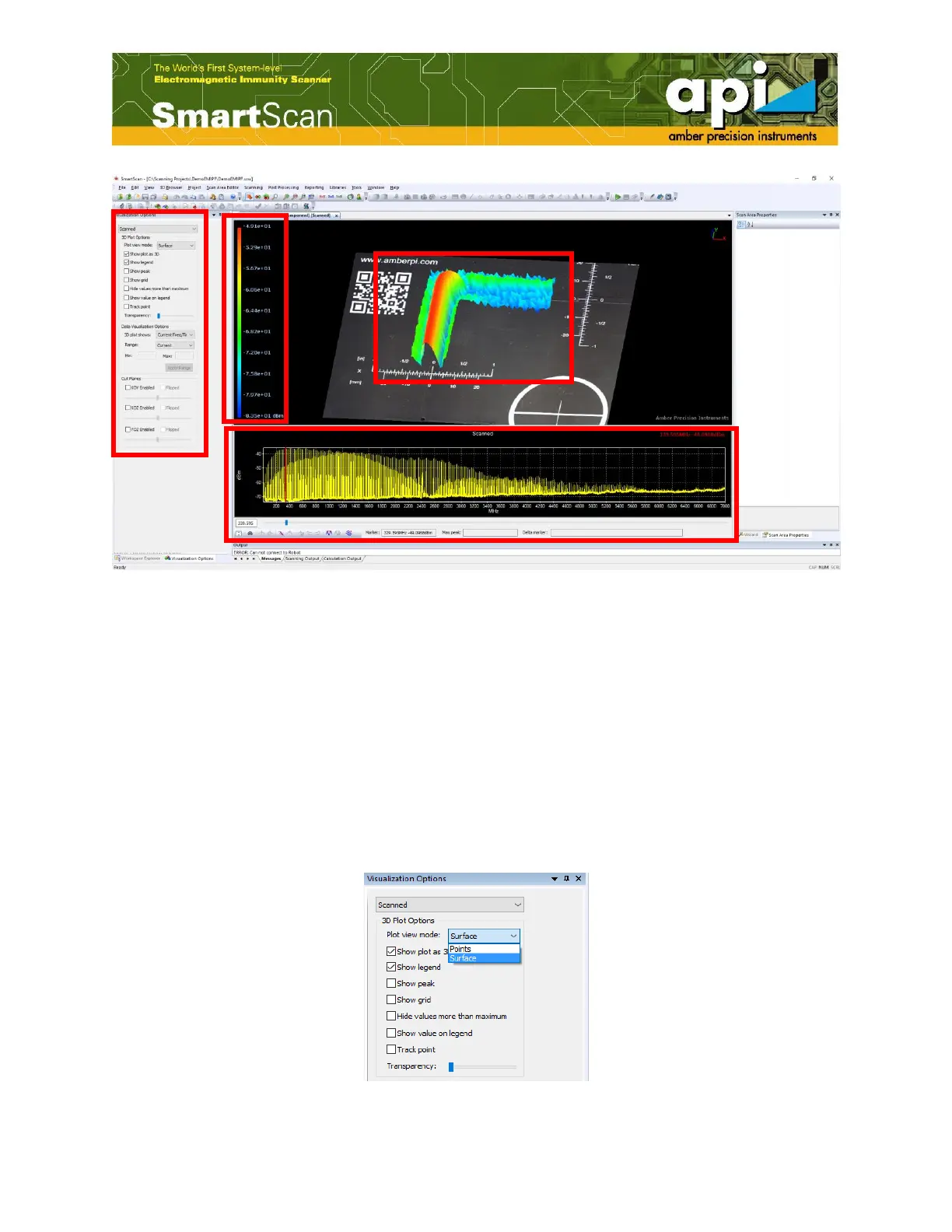Screen dimensions: 952x1232
Task: Click the frequency slider below the spectrum plot
Action: (x=494, y=523)
